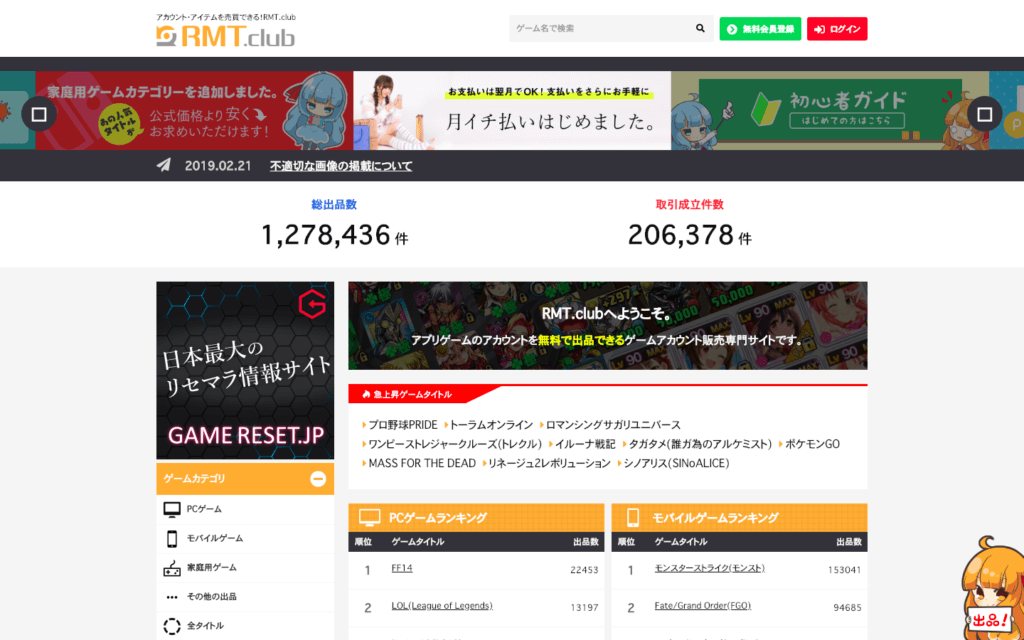Open 不適切な画像の掲載について notice link
Image resolution: width=1024 pixels, height=640 pixels.
(341, 166)
